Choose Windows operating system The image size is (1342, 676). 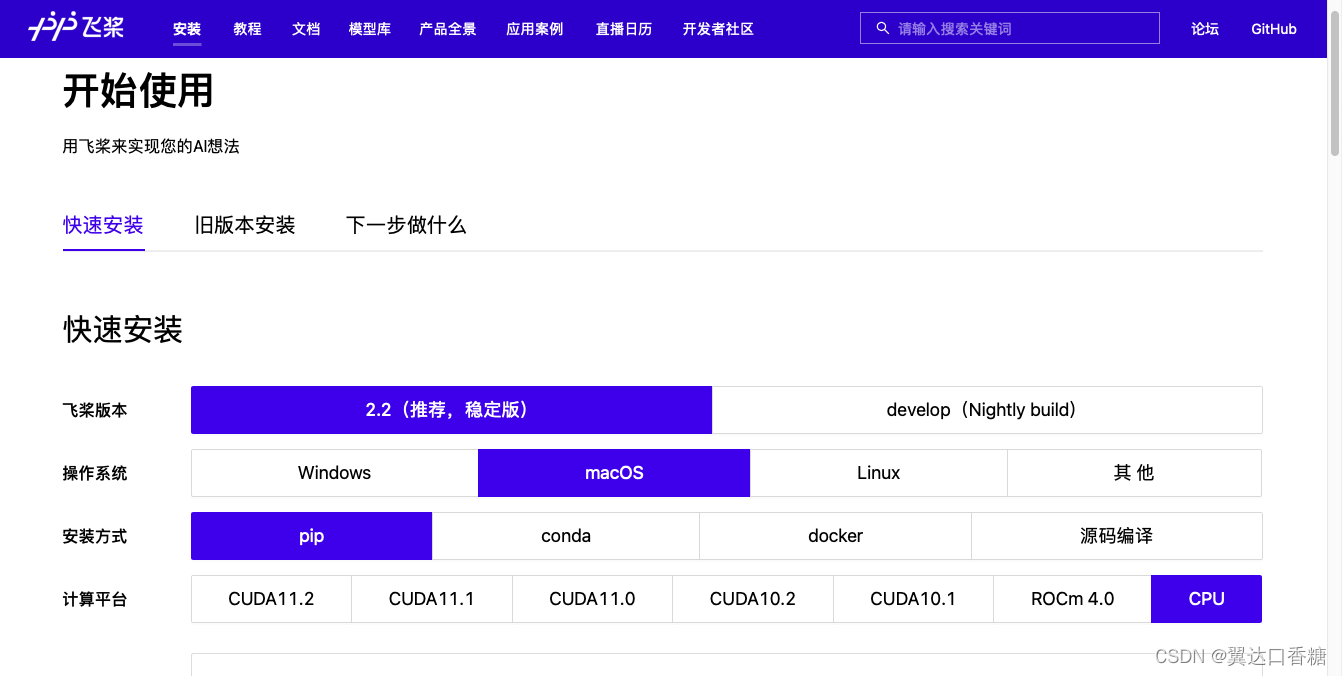[x=334, y=473]
